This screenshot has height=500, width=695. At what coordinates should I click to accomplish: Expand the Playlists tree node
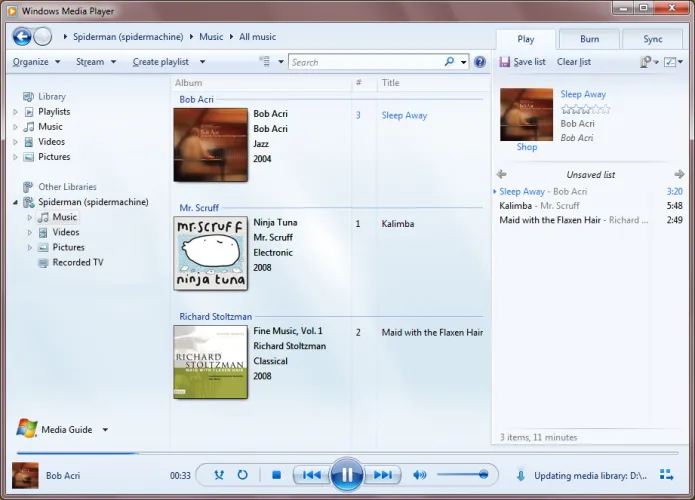click(x=16, y=112)
